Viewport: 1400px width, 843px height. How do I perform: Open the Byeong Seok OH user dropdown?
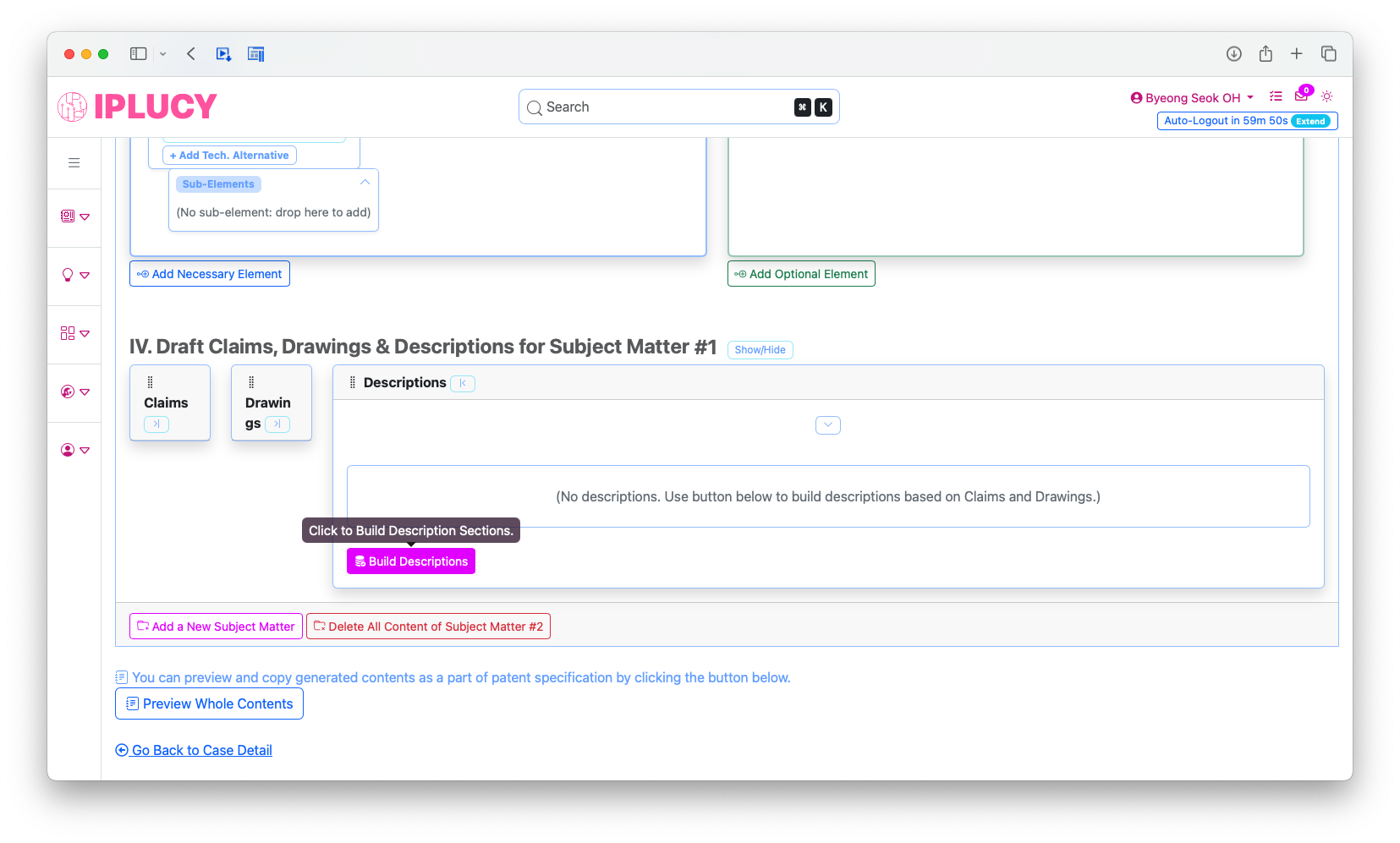click(1192, 98)
